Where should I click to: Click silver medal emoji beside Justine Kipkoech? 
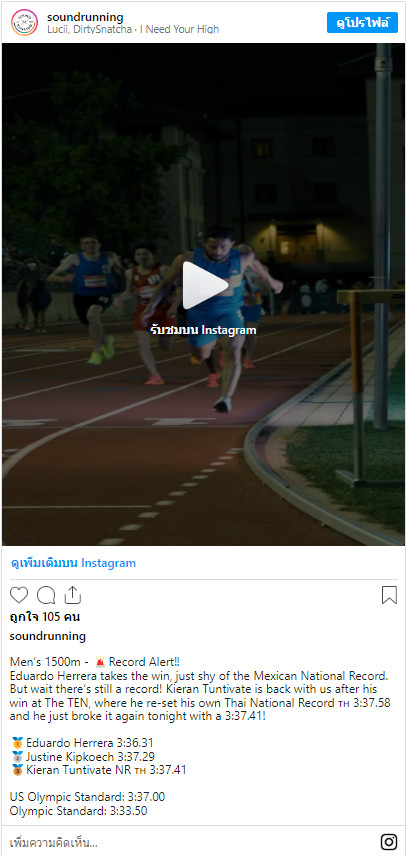17,756
